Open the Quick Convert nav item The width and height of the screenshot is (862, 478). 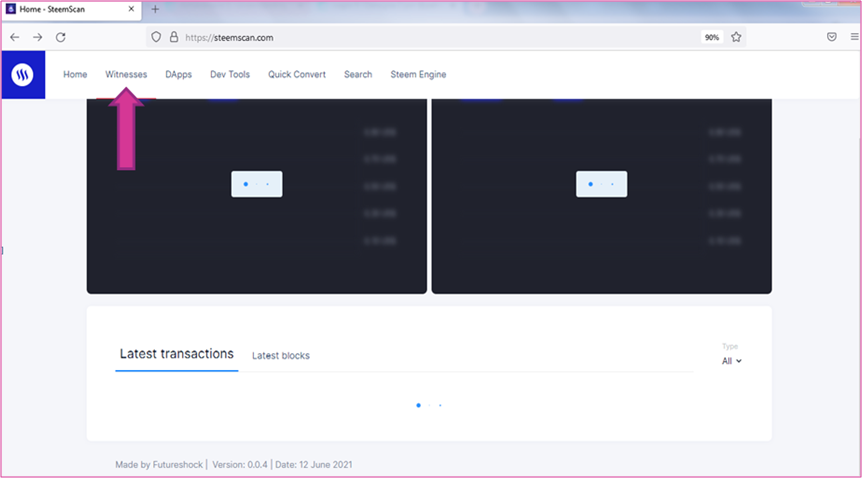(x=297, y=74)
